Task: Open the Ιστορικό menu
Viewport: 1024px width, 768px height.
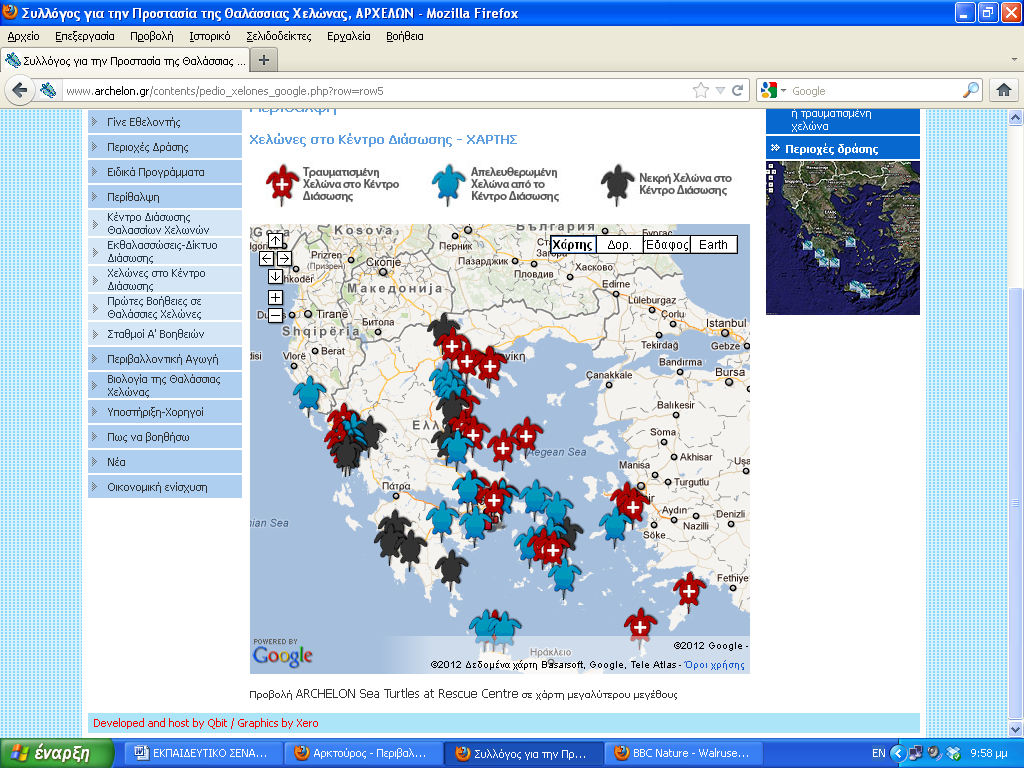Action: [x=210, y=37]
